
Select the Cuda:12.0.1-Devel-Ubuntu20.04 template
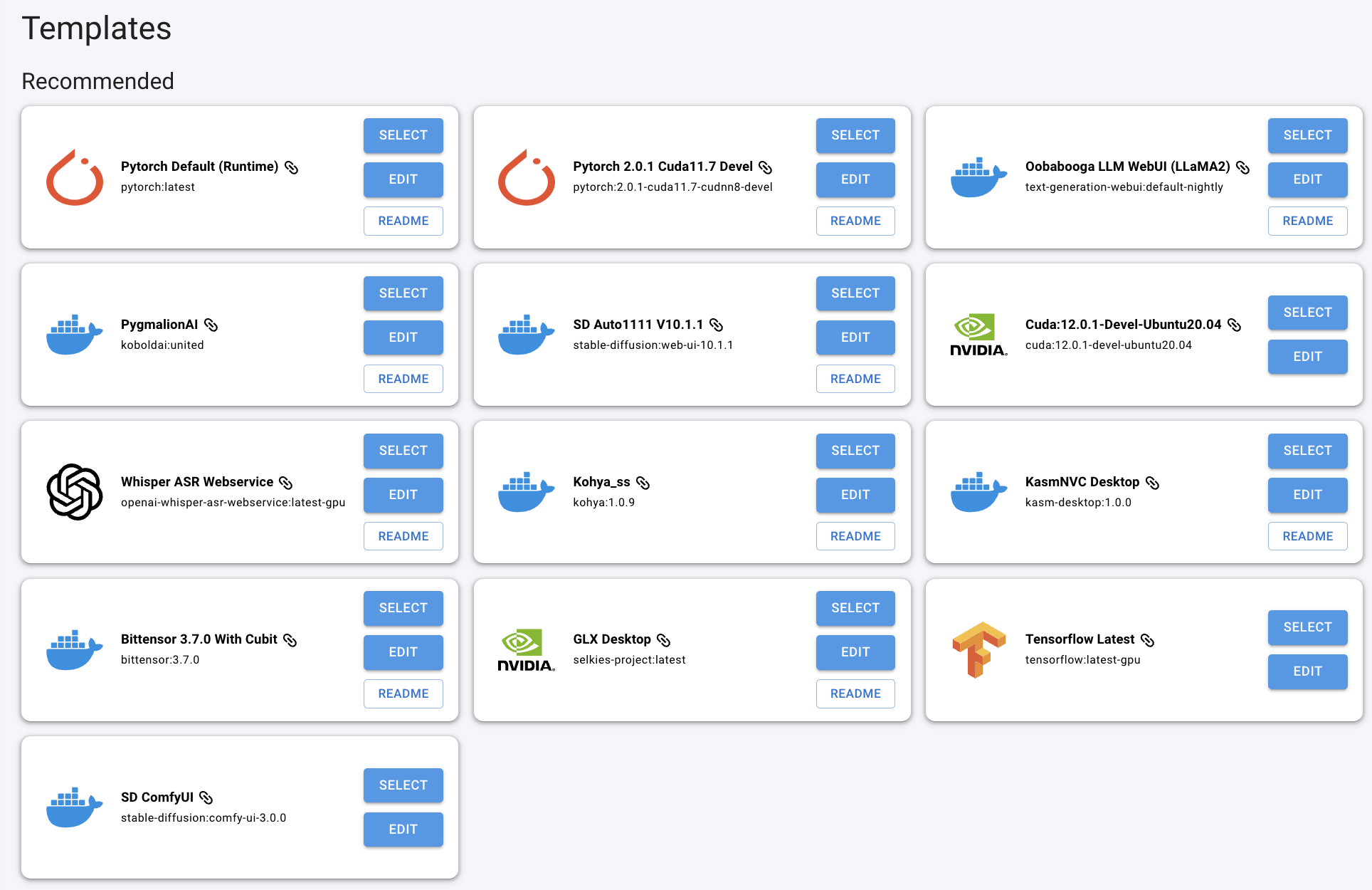coord(1307,313)
